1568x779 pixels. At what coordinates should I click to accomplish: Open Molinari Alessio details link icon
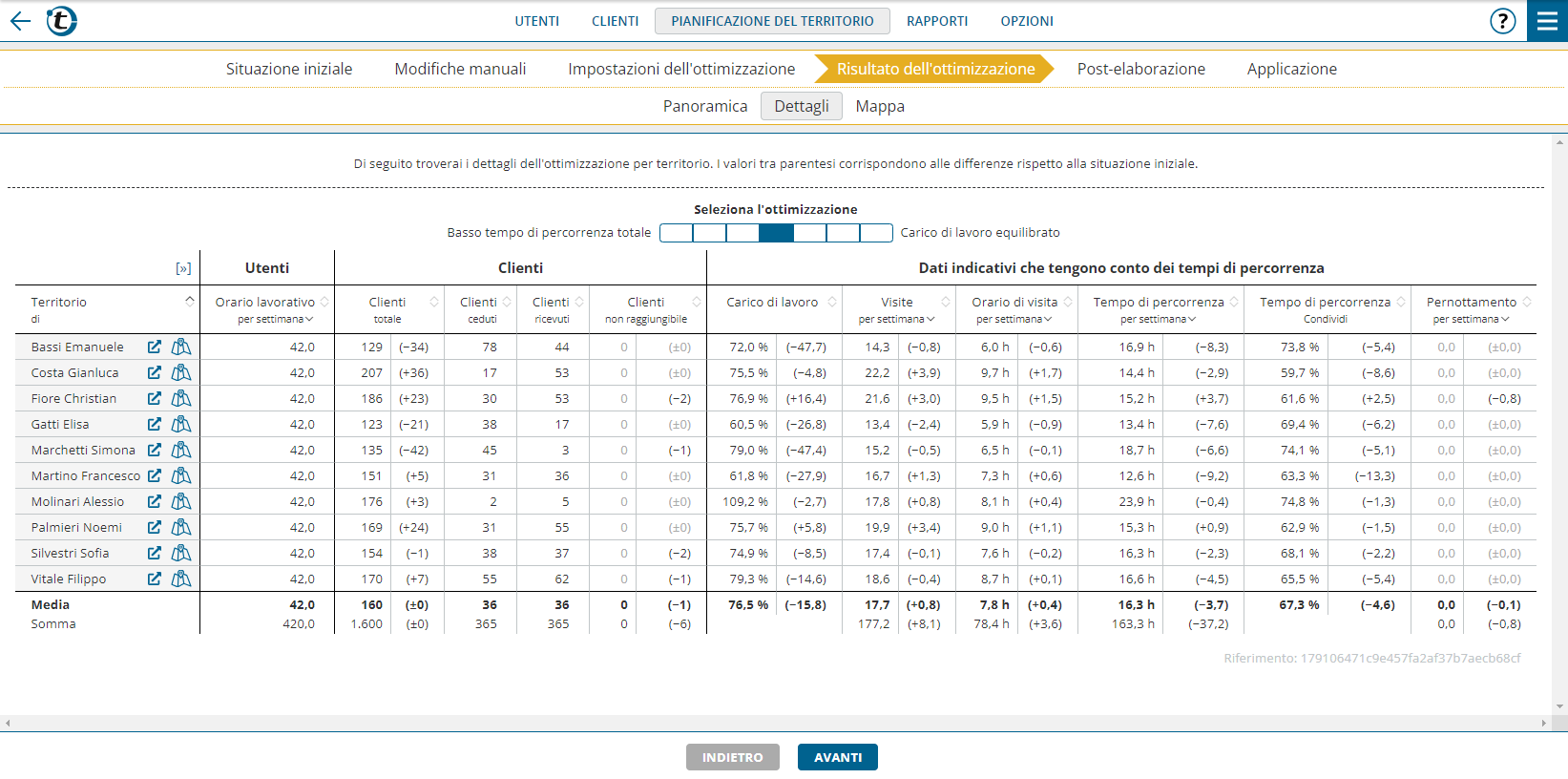pyautogui.click(x=155, y=501)
